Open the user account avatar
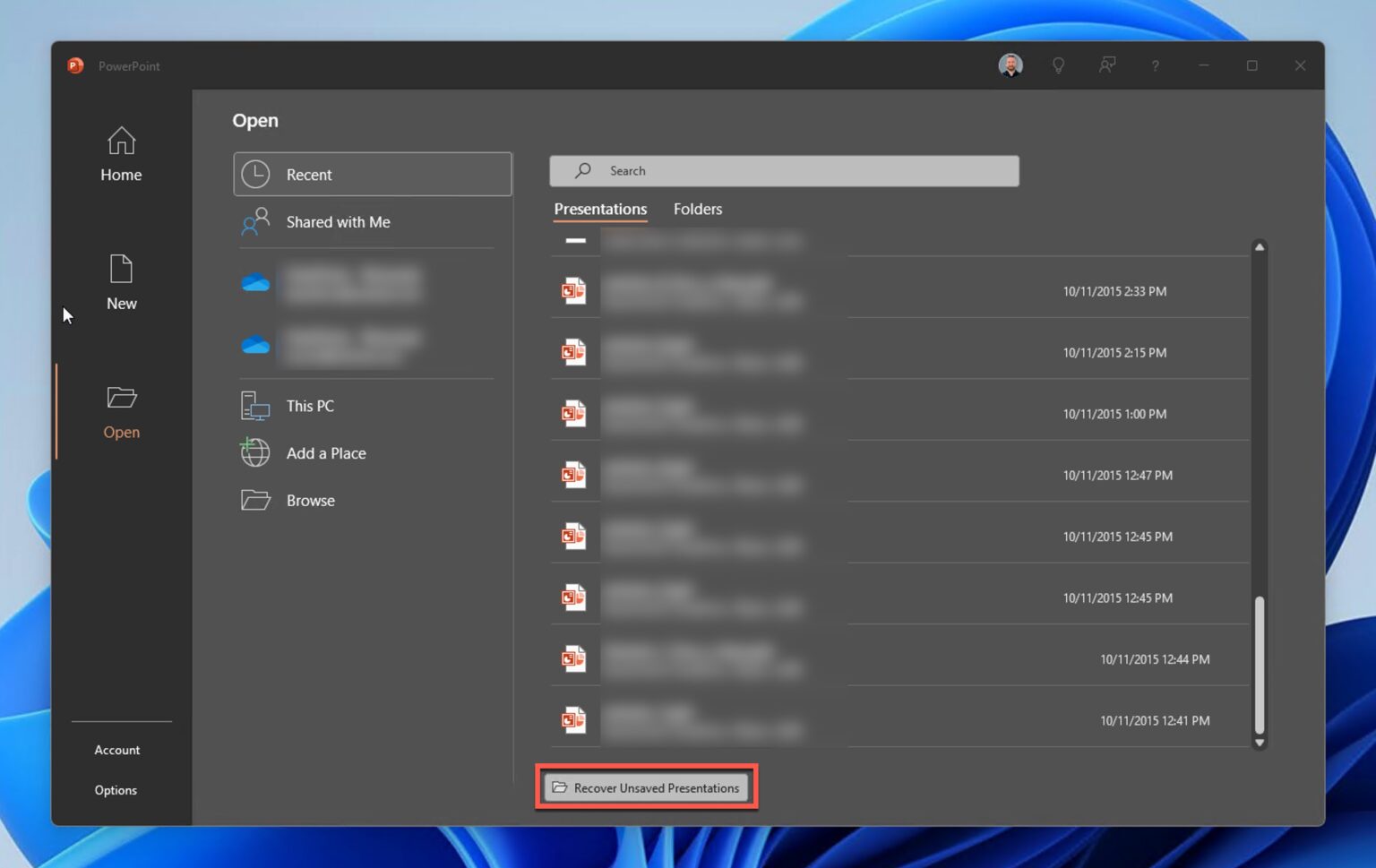Image resolution: width=1376 pixels, height=868 pixels. pos(1010,64)
